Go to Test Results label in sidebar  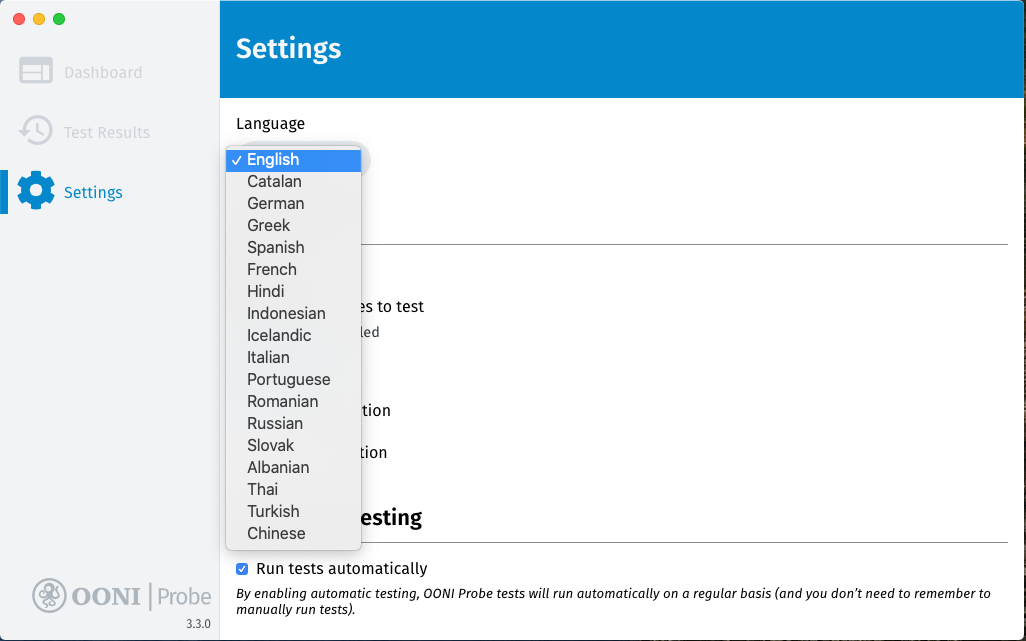107,133
